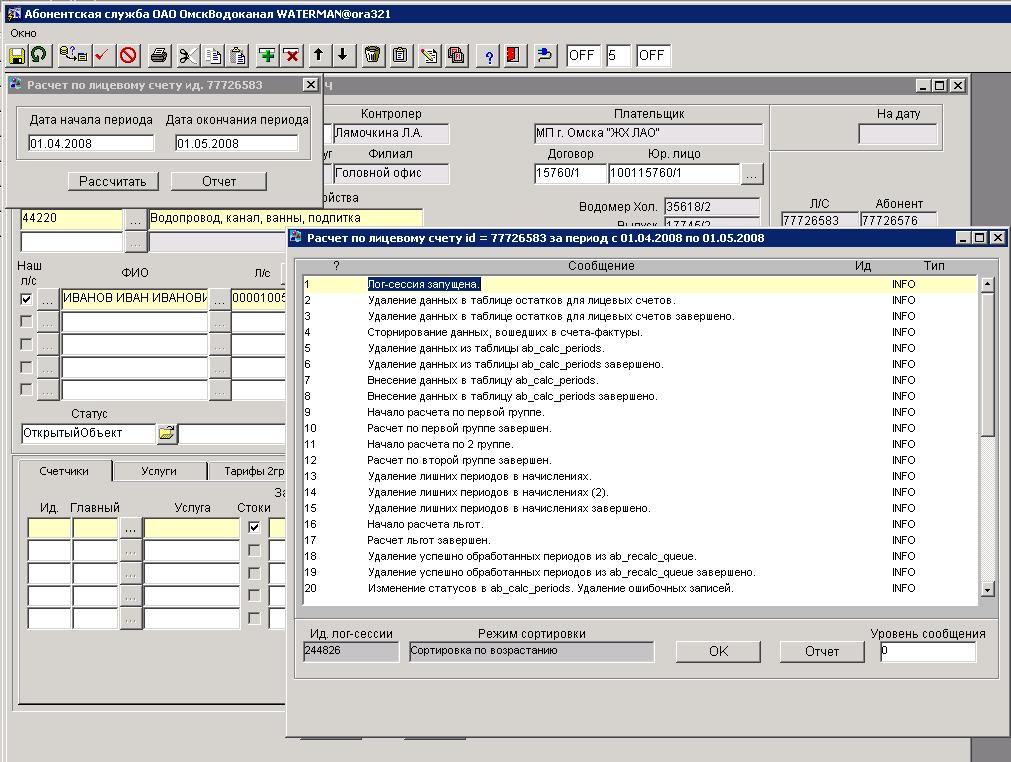This screenshot has height=762, width=1011.
Task: Toggle the checked 'Наш л/с' checkbox for ИВАНОВ
Action: point(26,298)
